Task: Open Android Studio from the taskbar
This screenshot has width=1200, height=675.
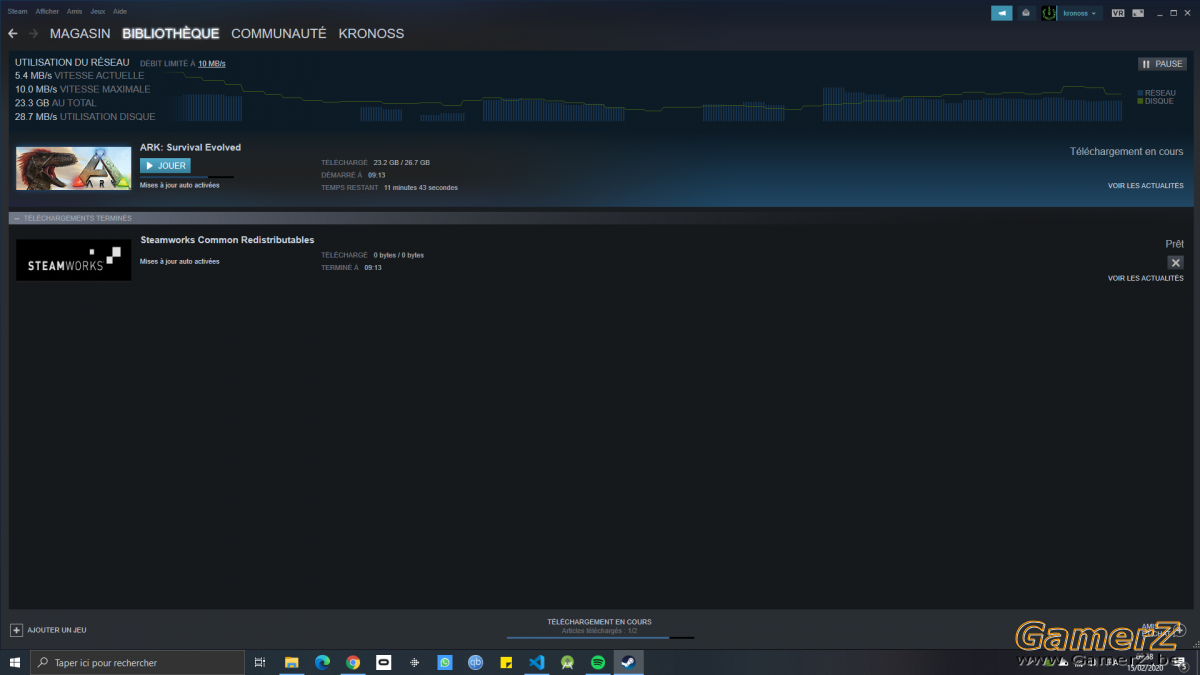Action: pyautogui.click(x=567, y=662)
